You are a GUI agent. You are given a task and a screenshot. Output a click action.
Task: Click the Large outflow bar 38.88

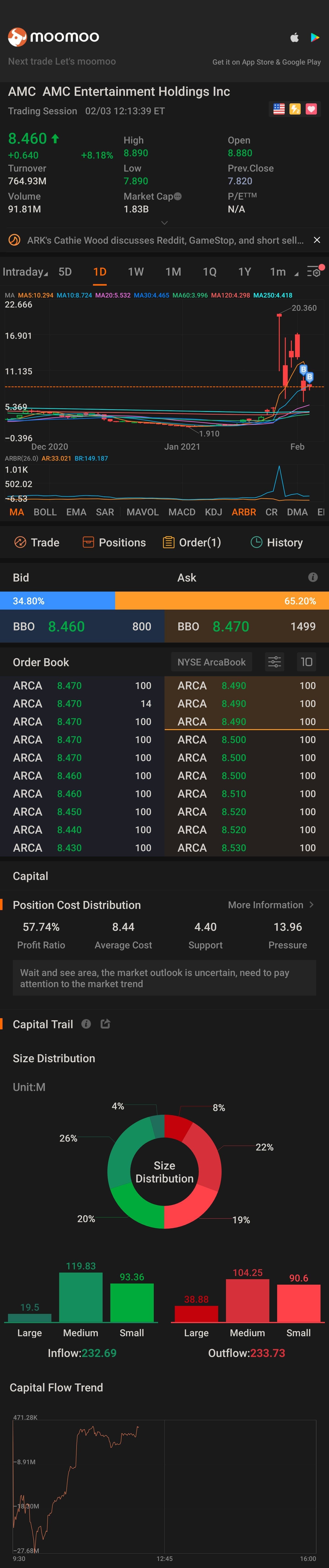tap(196, 1314)
